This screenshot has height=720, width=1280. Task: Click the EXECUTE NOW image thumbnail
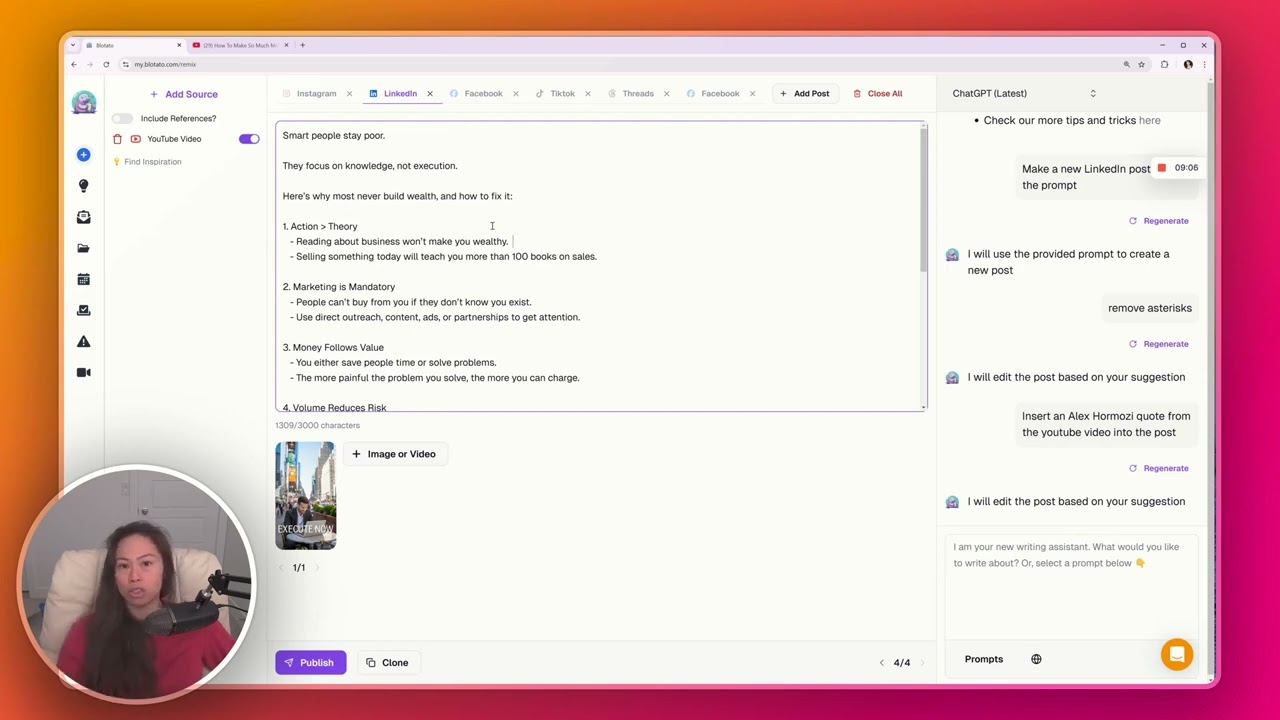tap(306, 496)
